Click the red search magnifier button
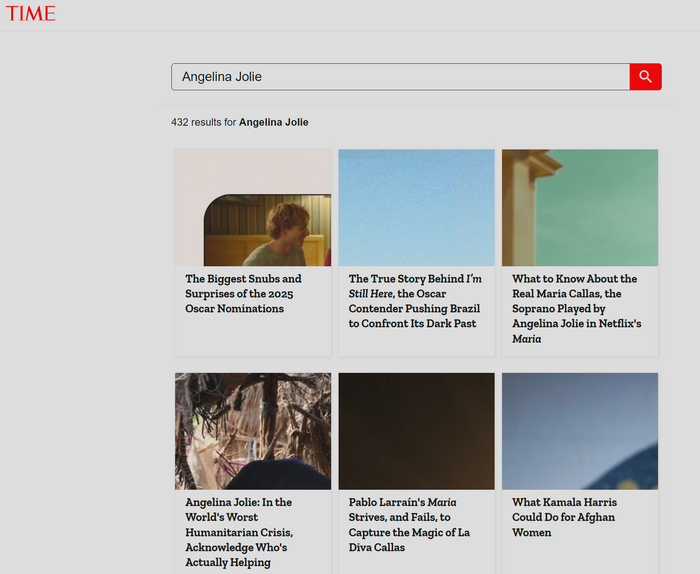The height and width of the screenshot is (574, 700). click(646, 77)
